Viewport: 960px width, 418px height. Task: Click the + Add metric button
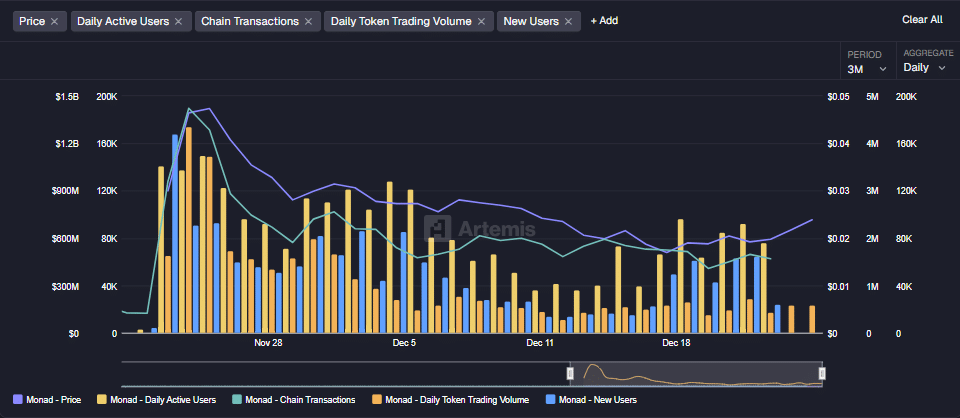pos(604,21)
